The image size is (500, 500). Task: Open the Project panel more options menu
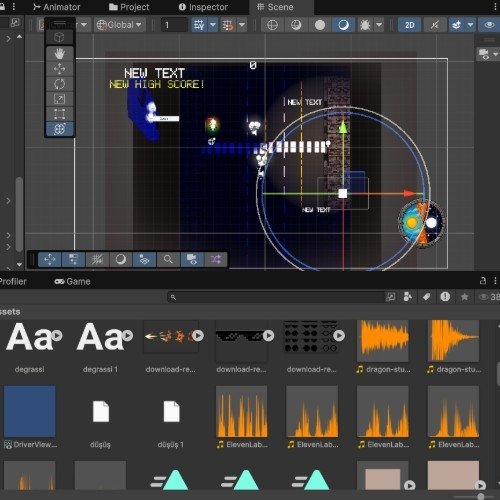pyautogui.click(x=495, y=281)
